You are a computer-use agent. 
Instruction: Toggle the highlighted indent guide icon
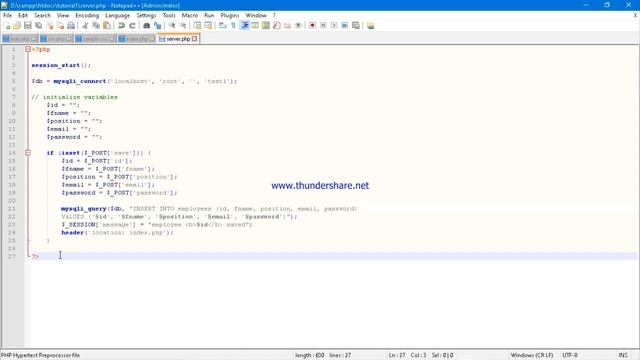[x=244, y=26]
